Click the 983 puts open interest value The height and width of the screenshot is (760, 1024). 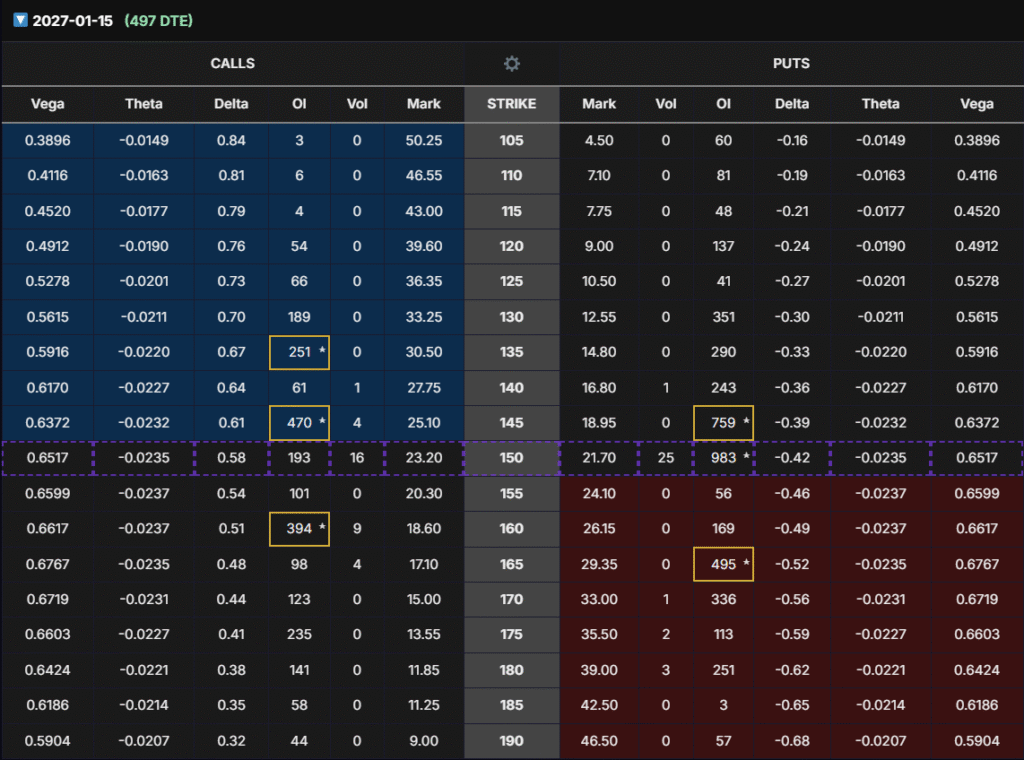(723, 458)
